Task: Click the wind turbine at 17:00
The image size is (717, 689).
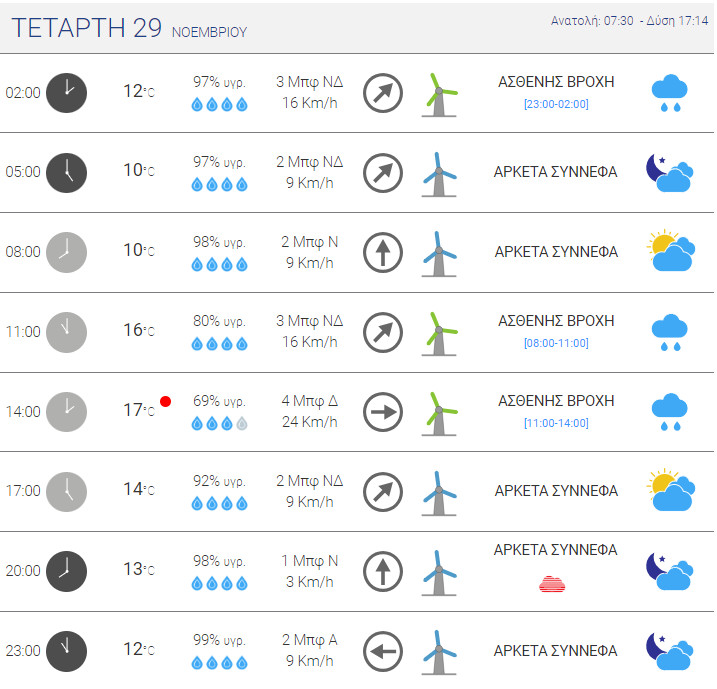Action: click(438, 491)
